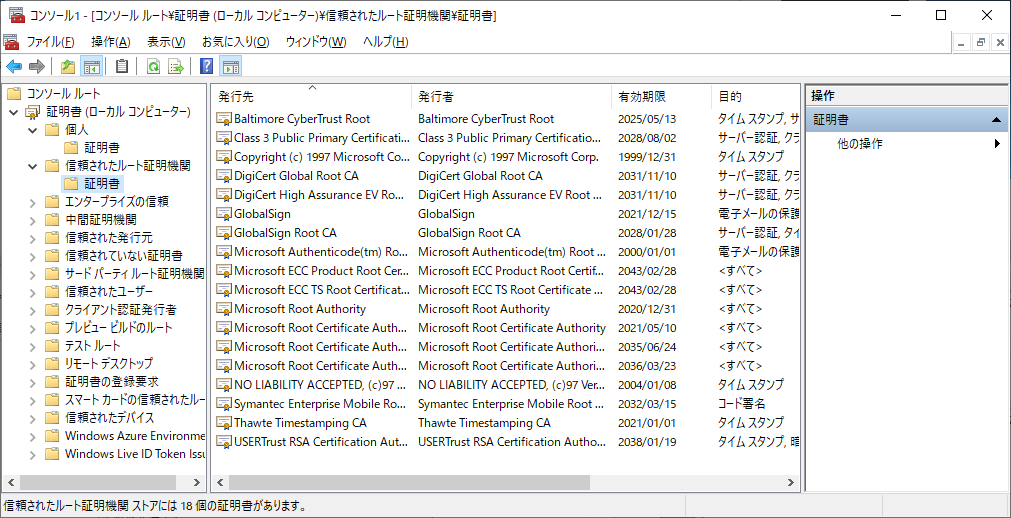Expand エンタープライズの信頼 folder

tap(33, 202)
